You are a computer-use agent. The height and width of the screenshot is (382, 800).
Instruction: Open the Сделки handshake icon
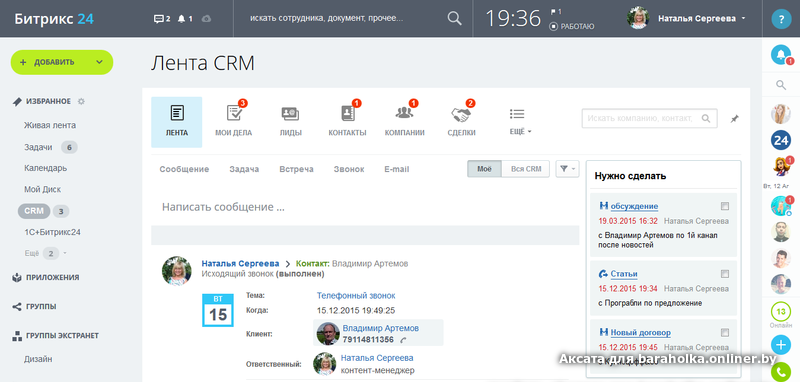click(x=461, y=114)
